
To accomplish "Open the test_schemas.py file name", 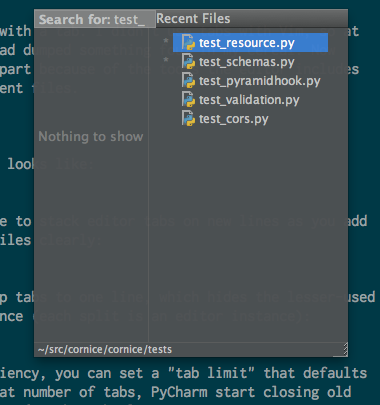I will click(247, 62).
